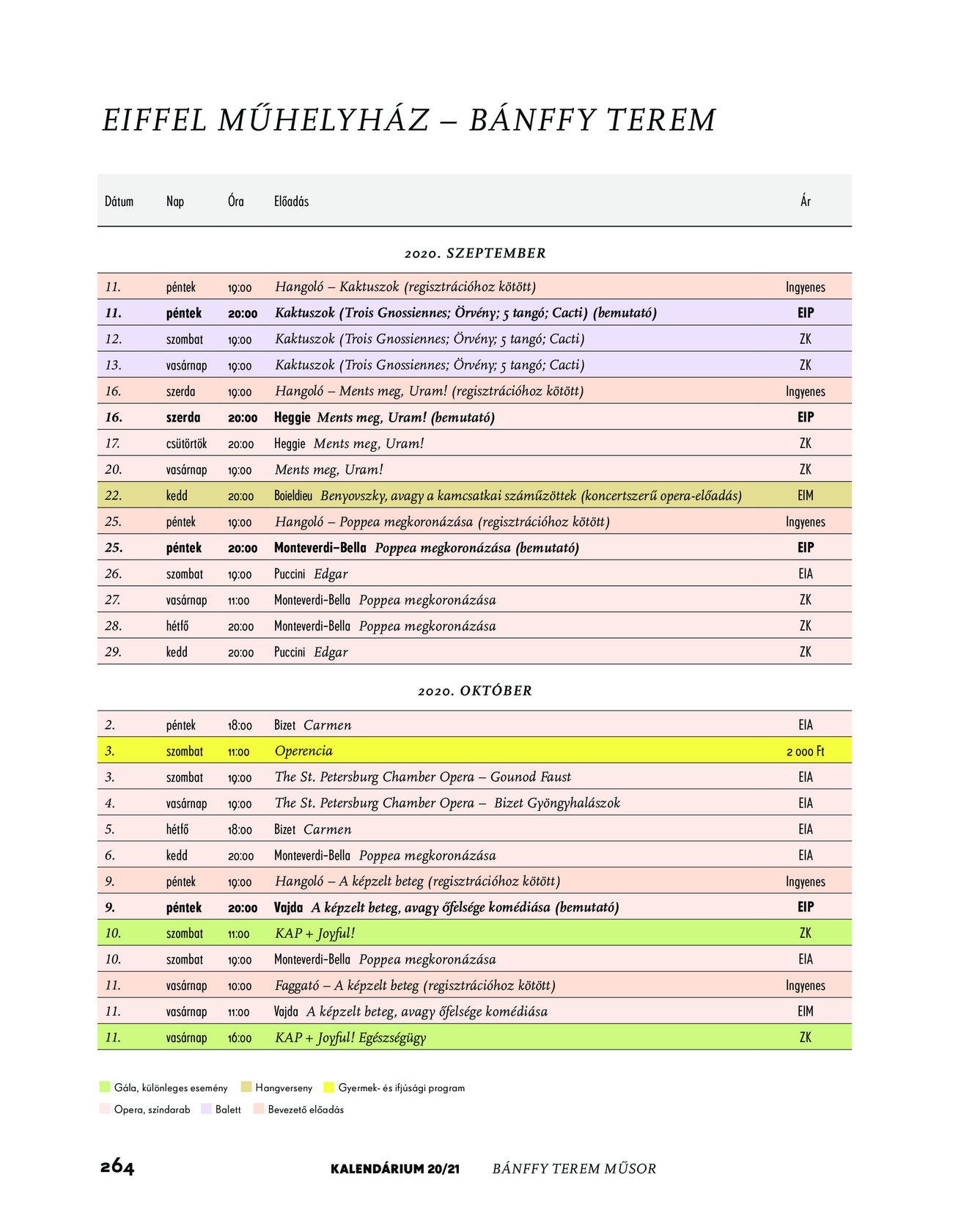
Task: Select the Kaktuszok bemutató premiere row
Action: tap(474, 312)
